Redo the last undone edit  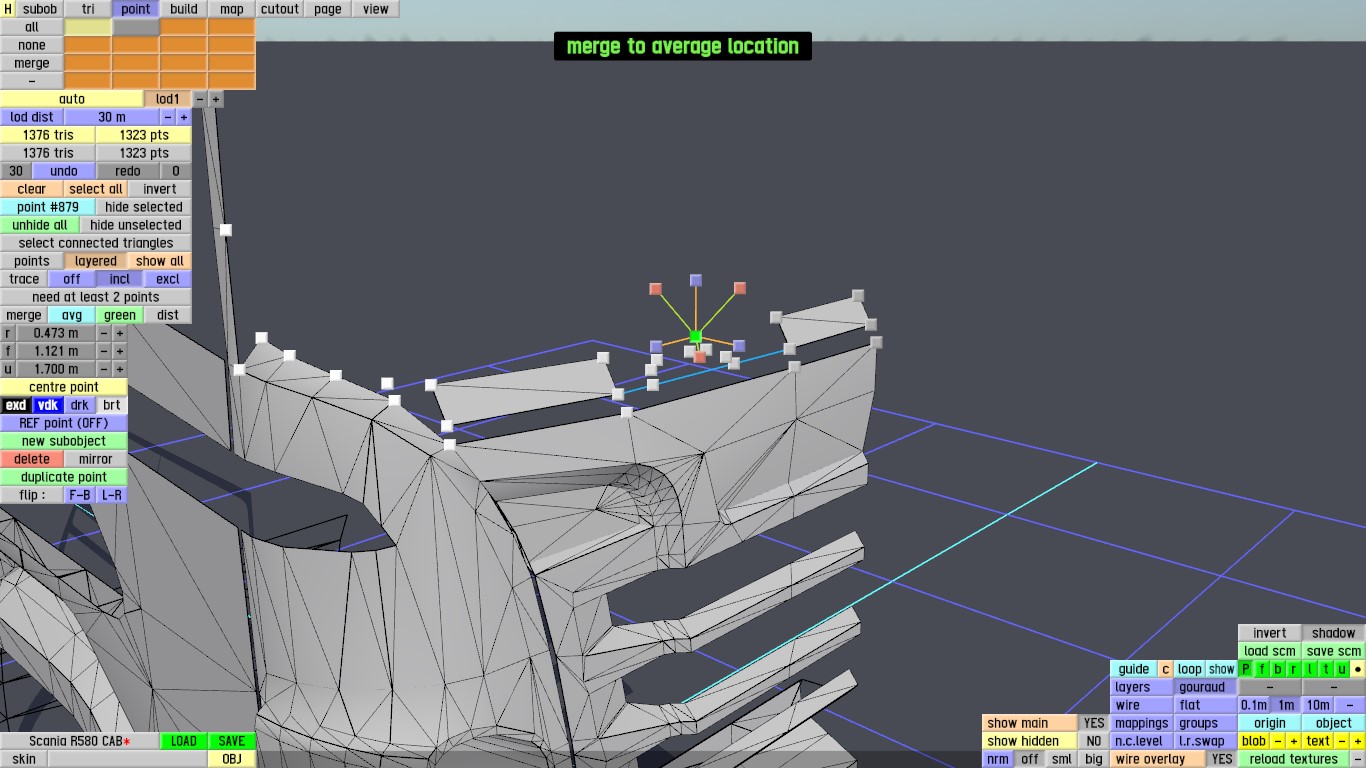[128, 171]
